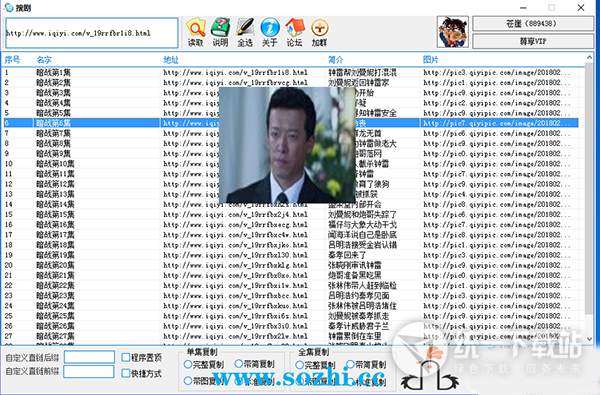
Task: Click address cell v_19rrfbx130.html
Action: (235, 255)
